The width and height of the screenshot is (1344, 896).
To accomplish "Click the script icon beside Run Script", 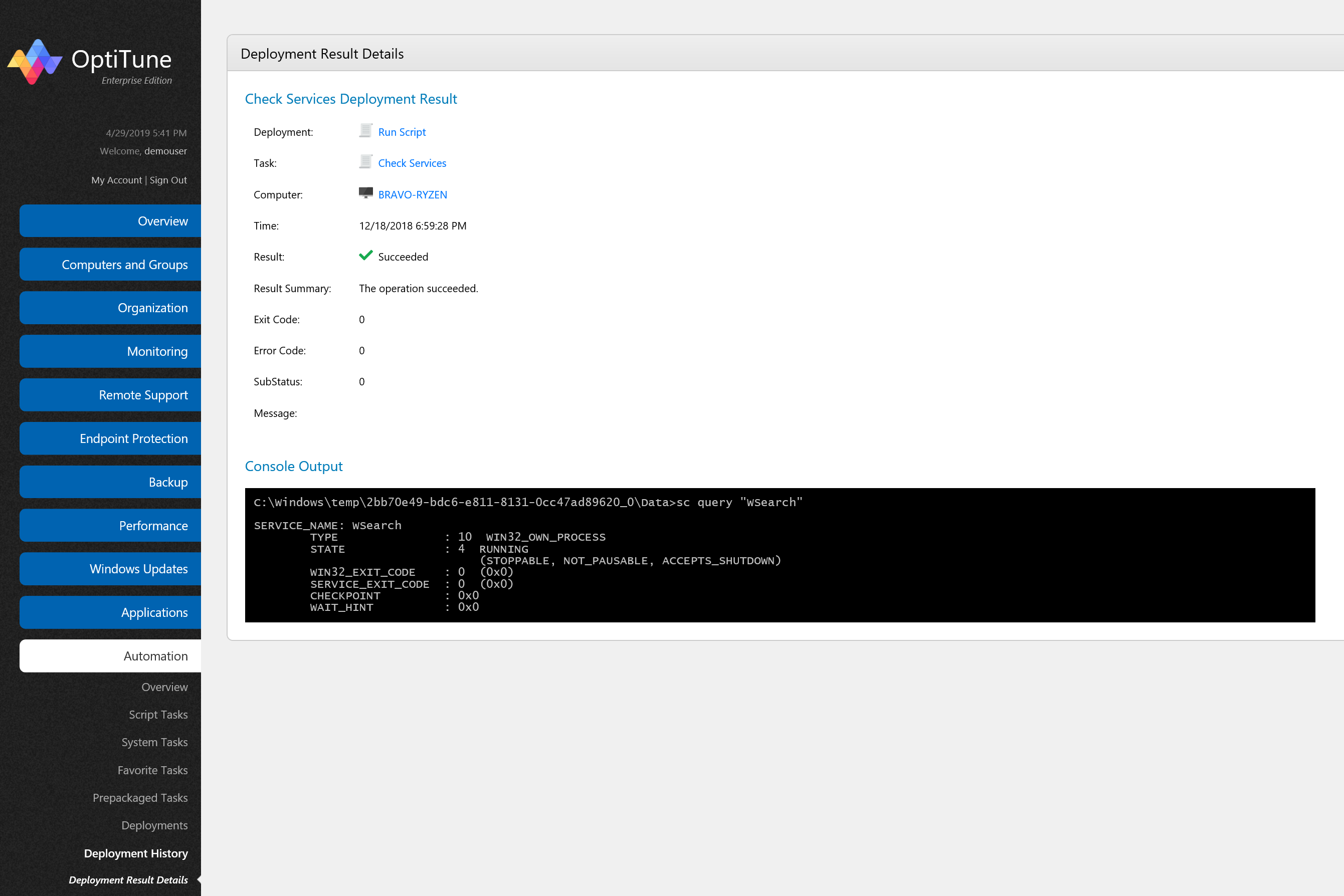I will coord(365,131).
